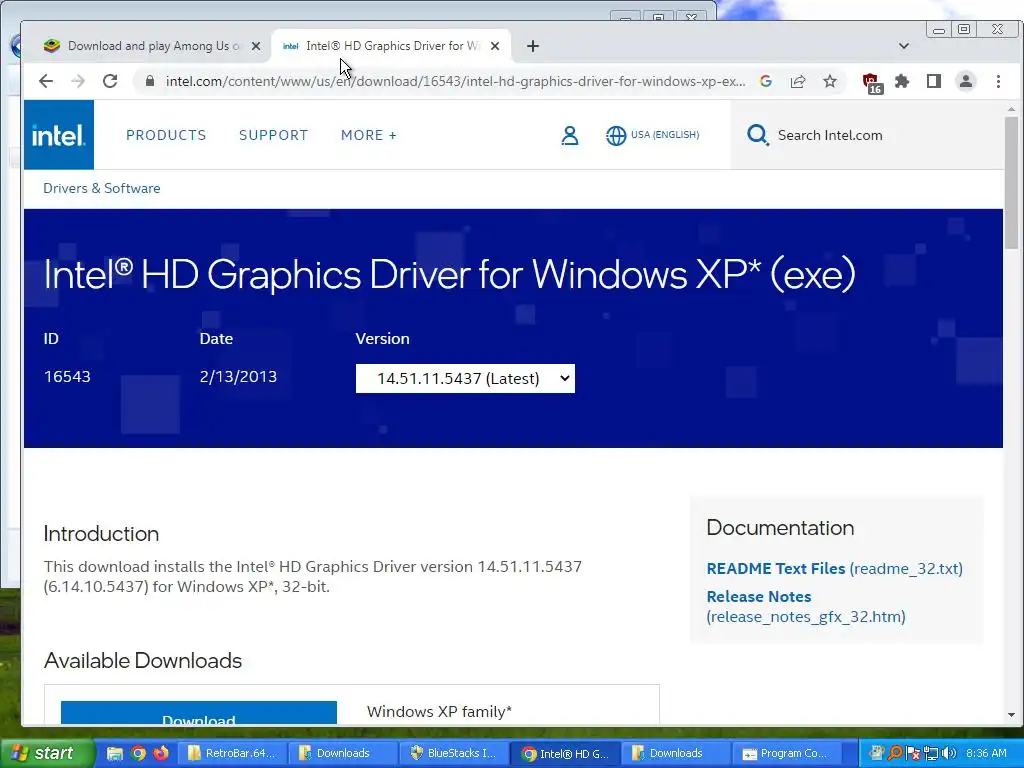The image size is (1024, 768).
Task: Switch to Program Co... taskbar item
Action: point(786,753)
